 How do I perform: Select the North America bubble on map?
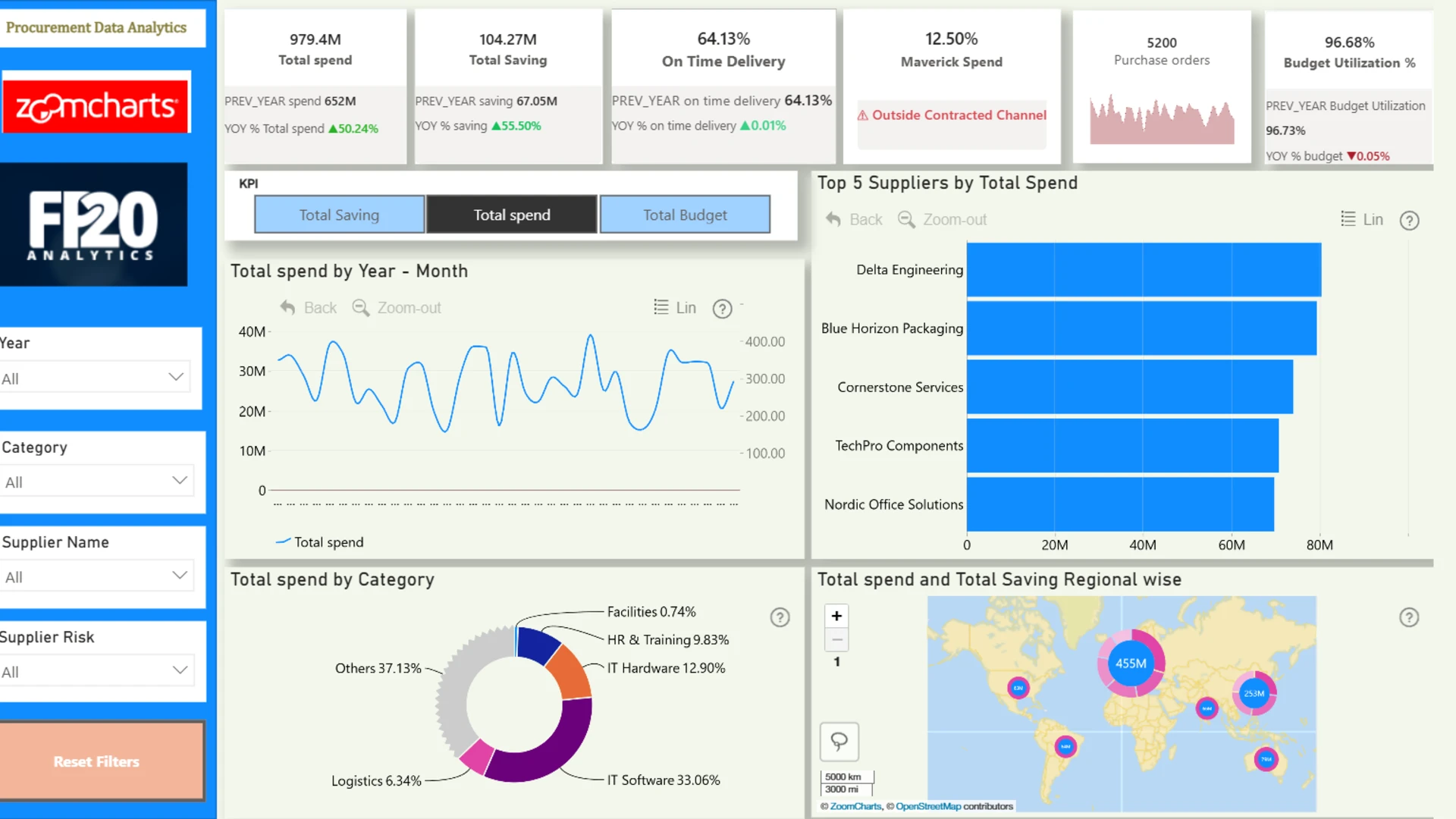coord(1018,688)
